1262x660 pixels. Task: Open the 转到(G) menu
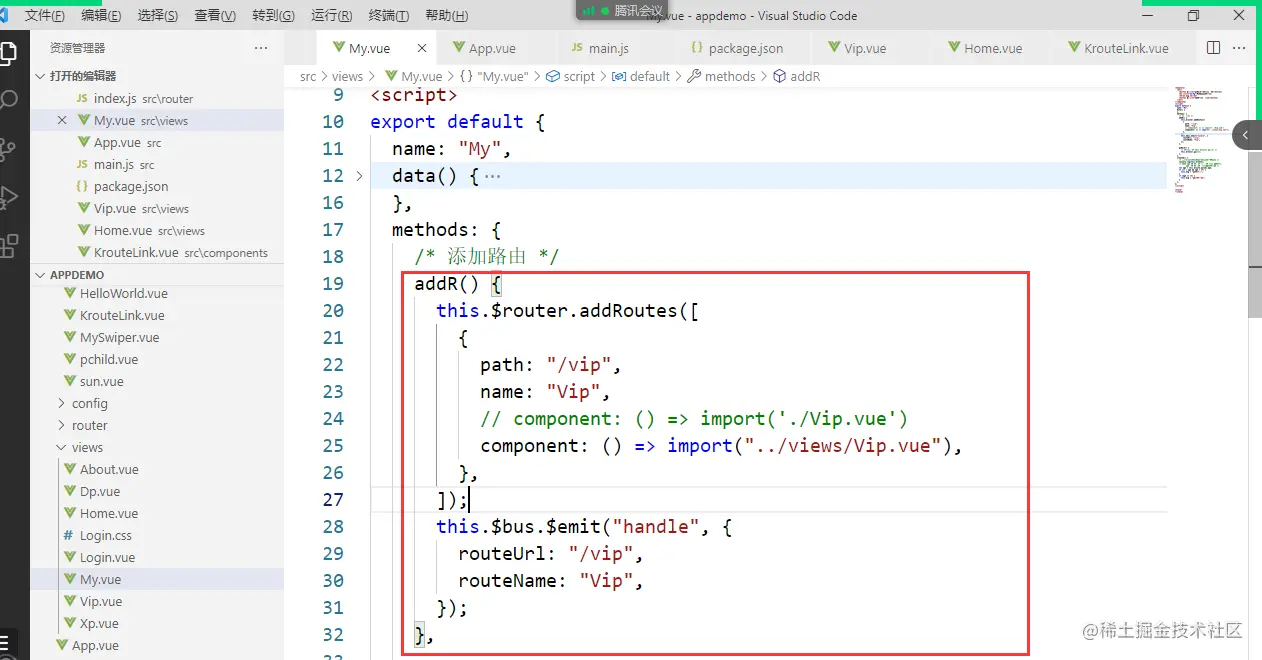tap(273, 16)
